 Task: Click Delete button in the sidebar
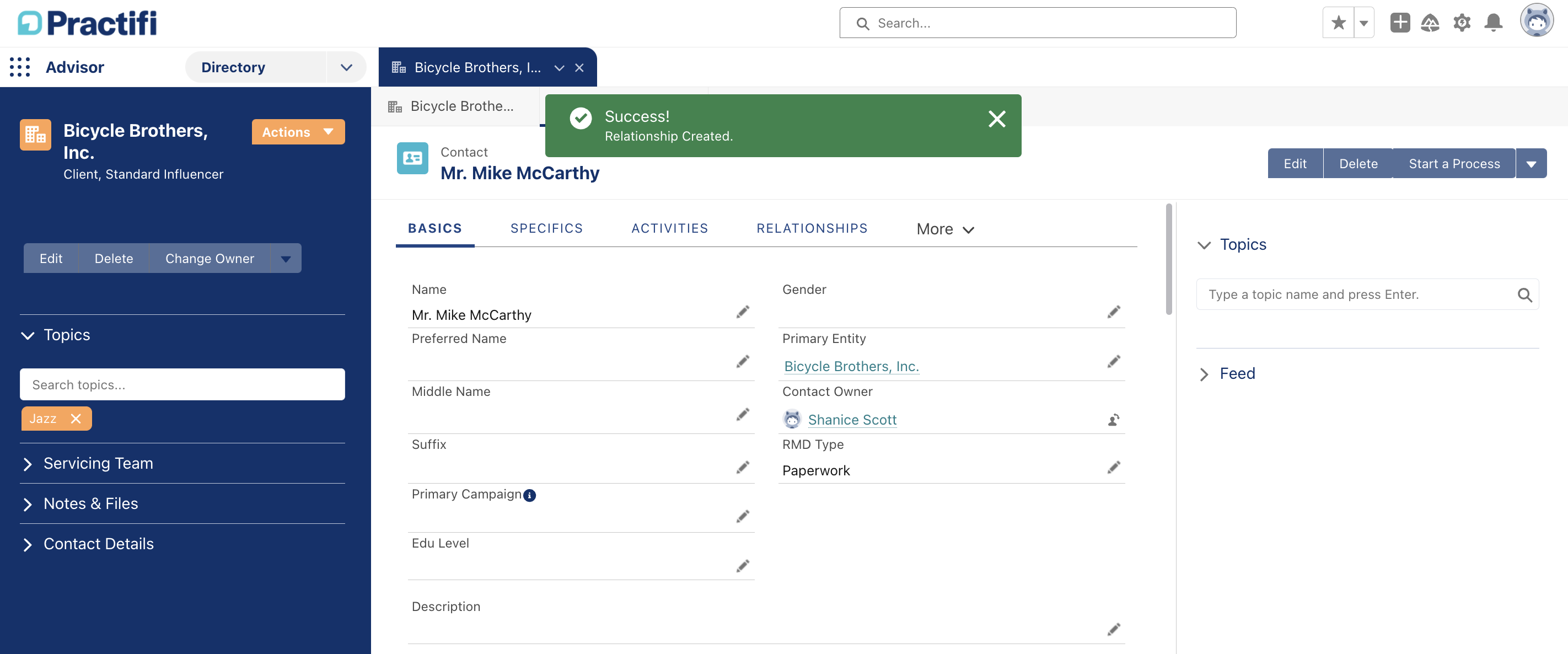coord(114,259)
